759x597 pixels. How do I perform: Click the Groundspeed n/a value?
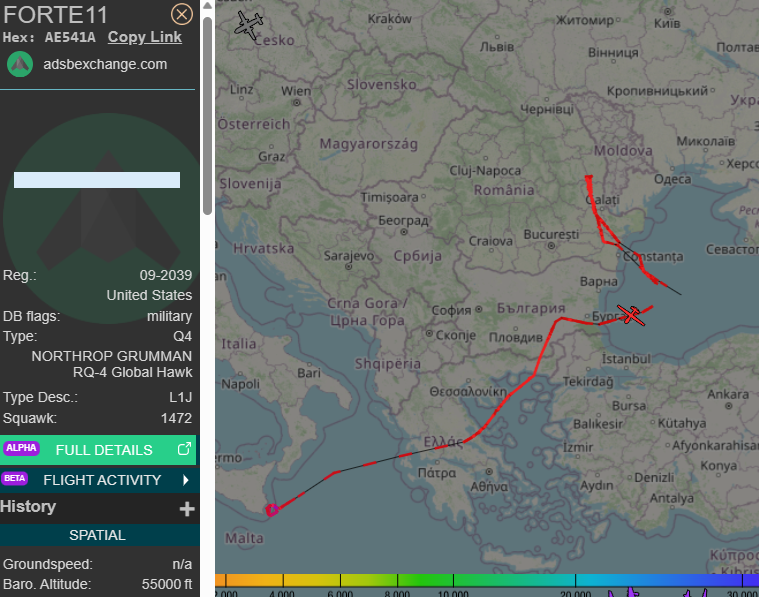[182, 565]
